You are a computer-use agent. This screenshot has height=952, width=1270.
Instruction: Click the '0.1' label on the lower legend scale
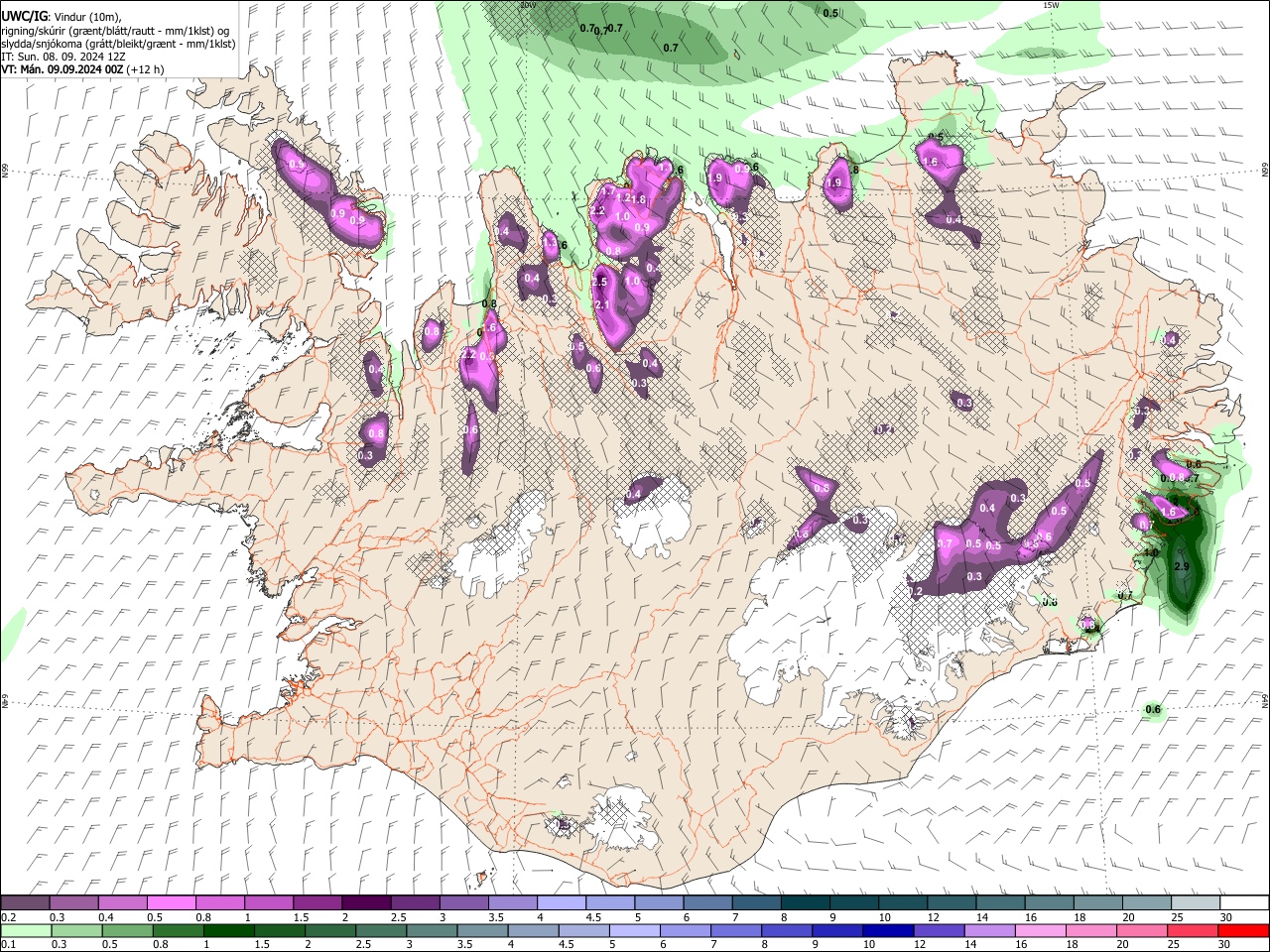(x=10, y=944)
